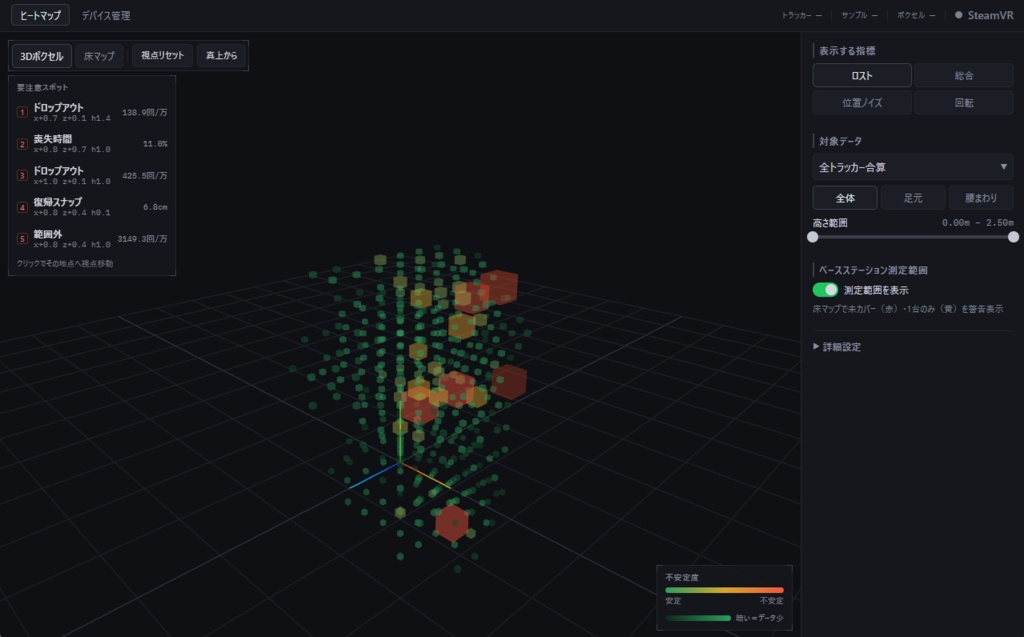Choose the 位置ノイズ metric

[862, 103]
